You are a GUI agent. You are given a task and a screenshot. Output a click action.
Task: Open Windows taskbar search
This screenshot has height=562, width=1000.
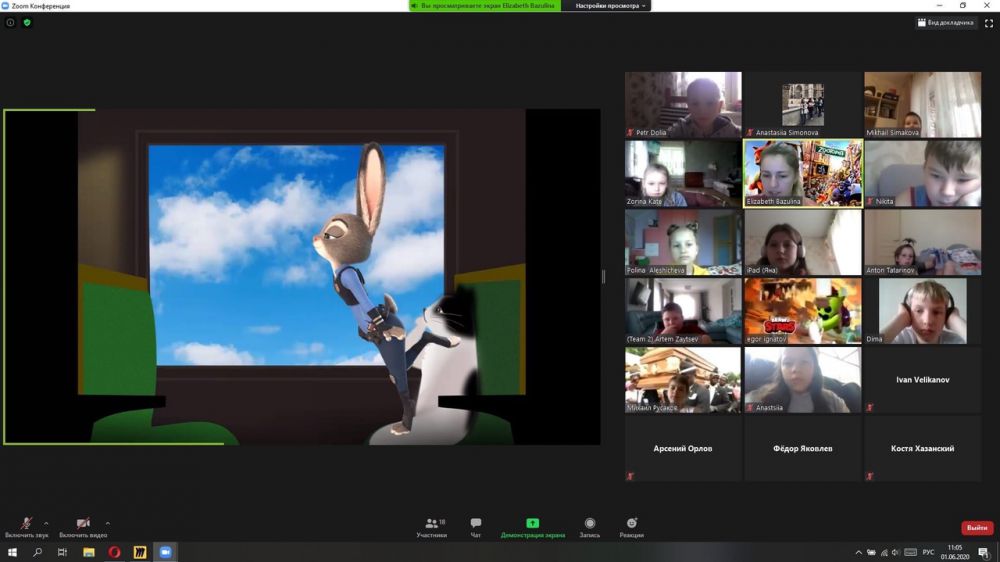click(37, 552)
